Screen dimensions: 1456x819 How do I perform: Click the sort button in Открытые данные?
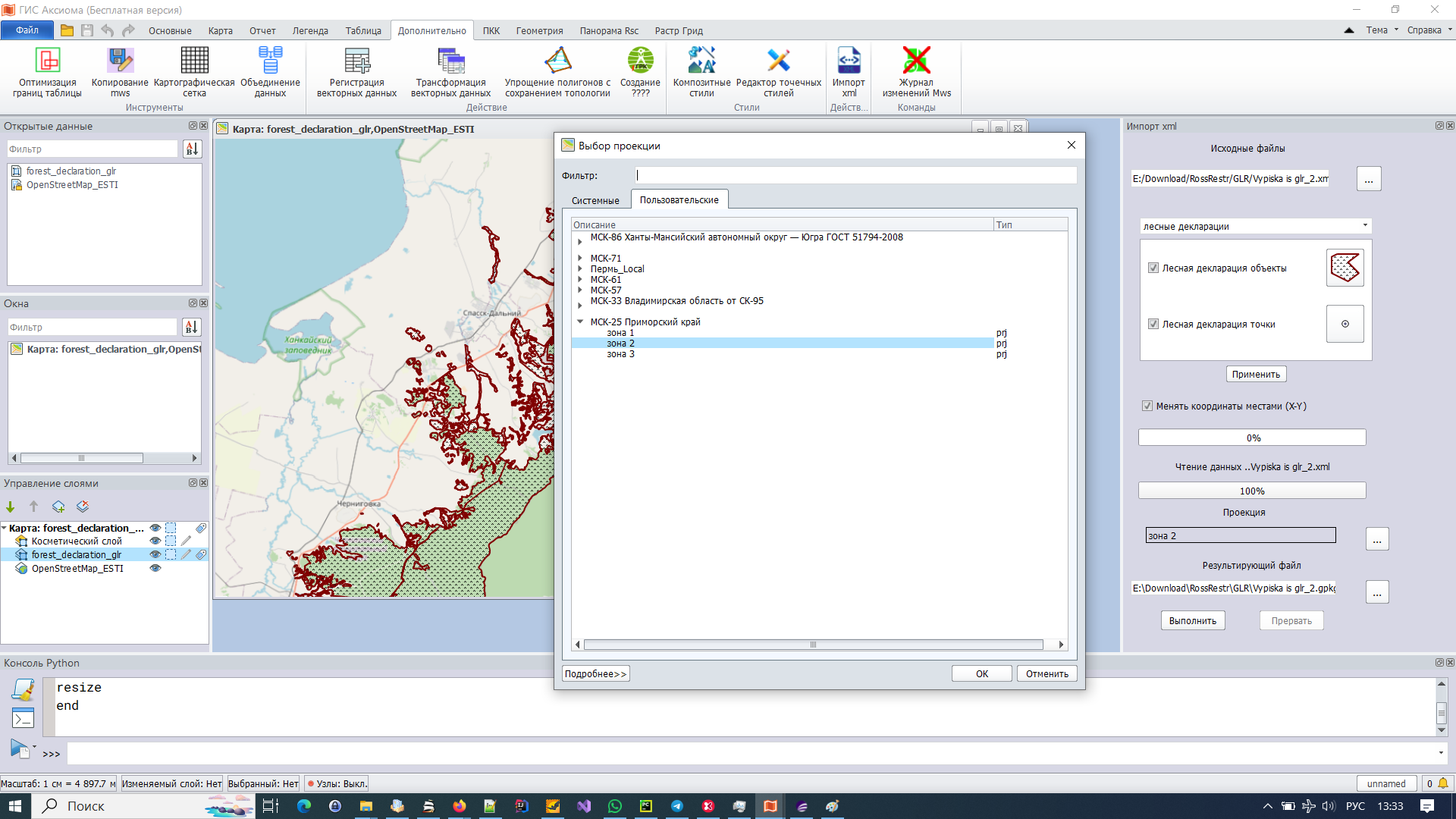click(192, 149)
